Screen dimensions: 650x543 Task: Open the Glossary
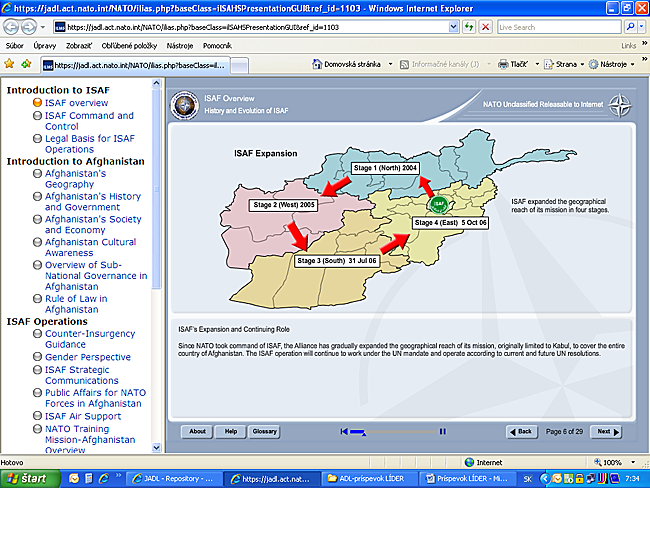click(x=264, y=432)
